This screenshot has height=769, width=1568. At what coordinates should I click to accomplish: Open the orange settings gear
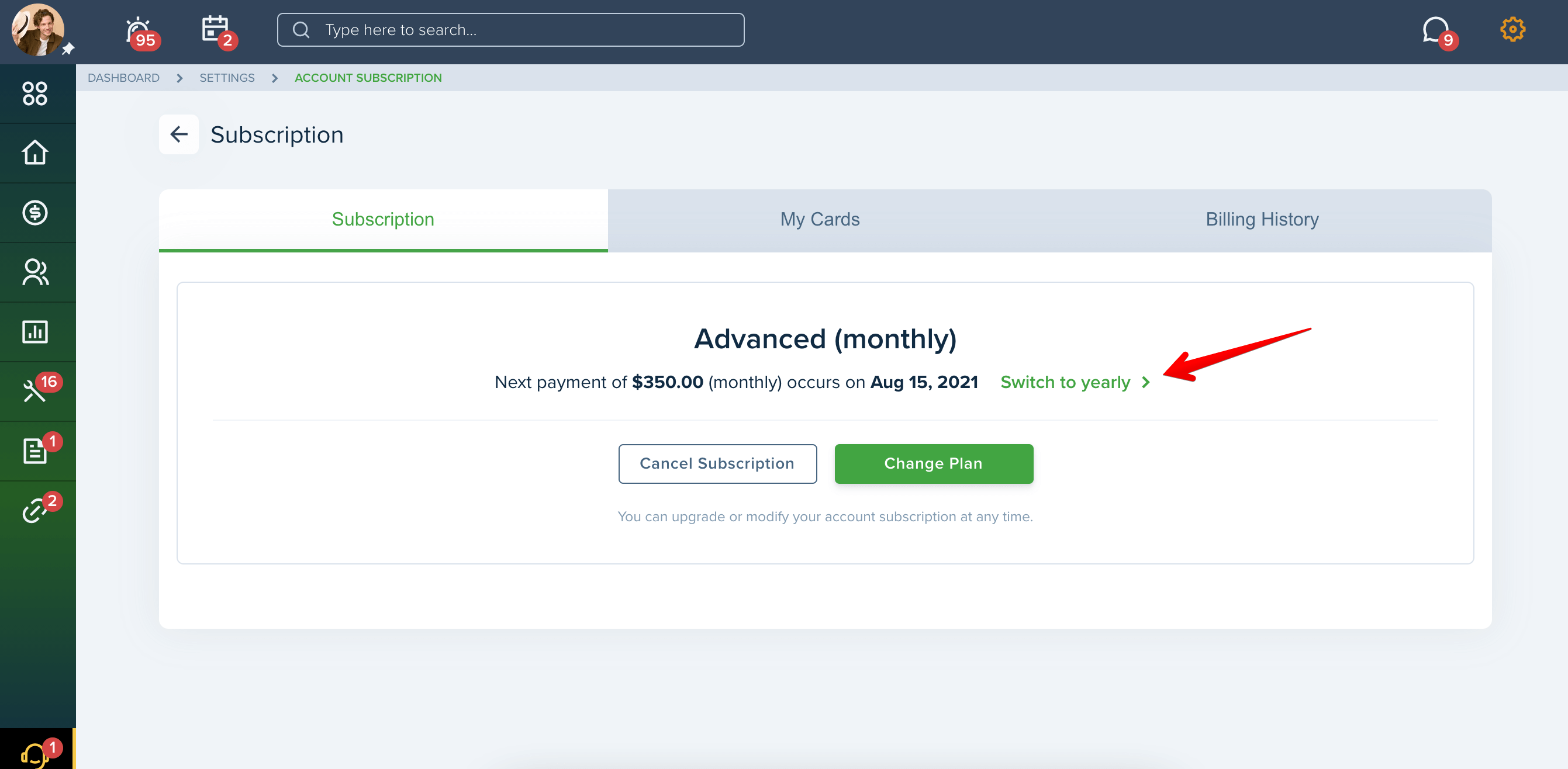1512,29
